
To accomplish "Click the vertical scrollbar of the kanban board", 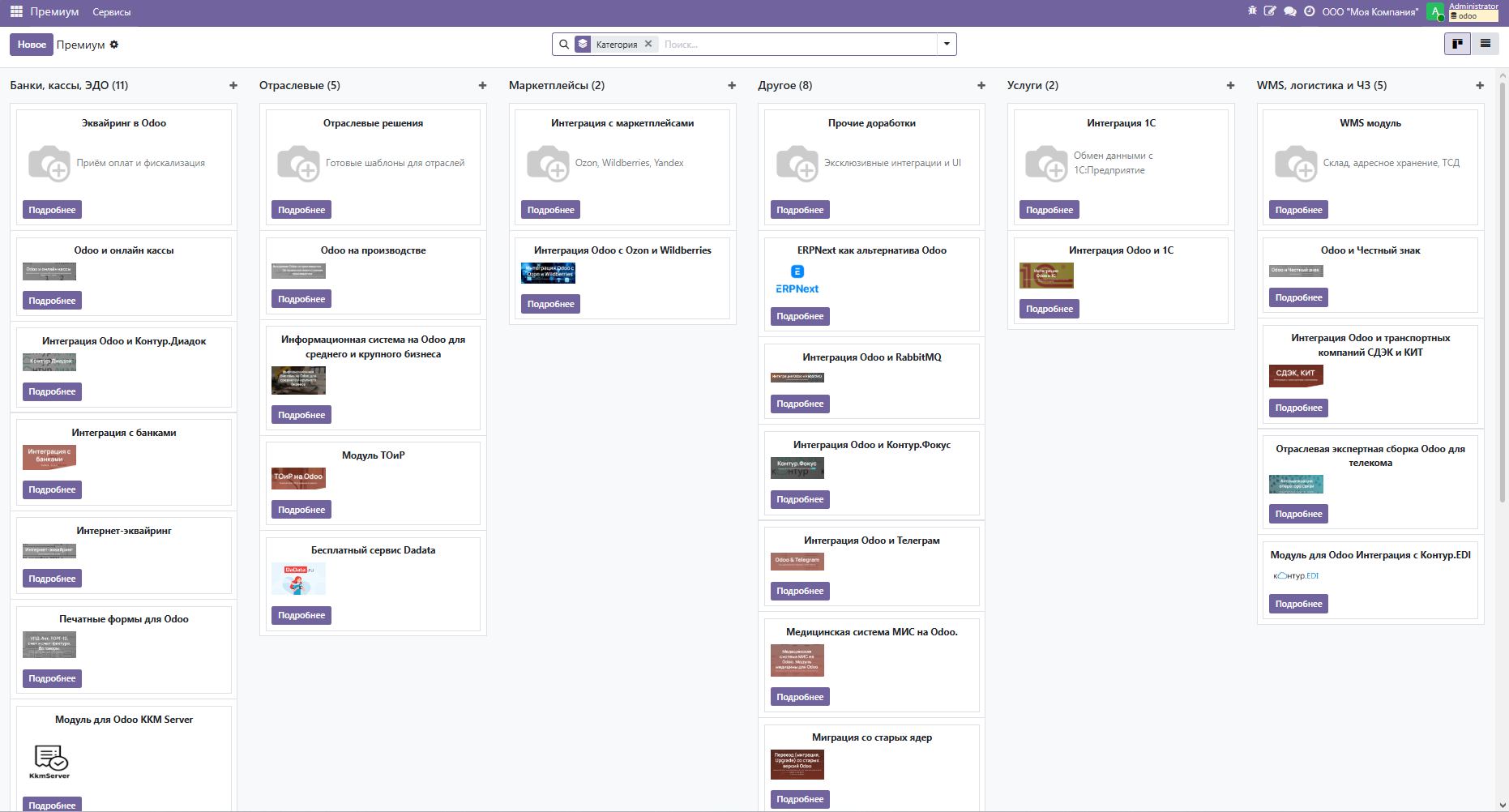I will (x=1503, y=292).
